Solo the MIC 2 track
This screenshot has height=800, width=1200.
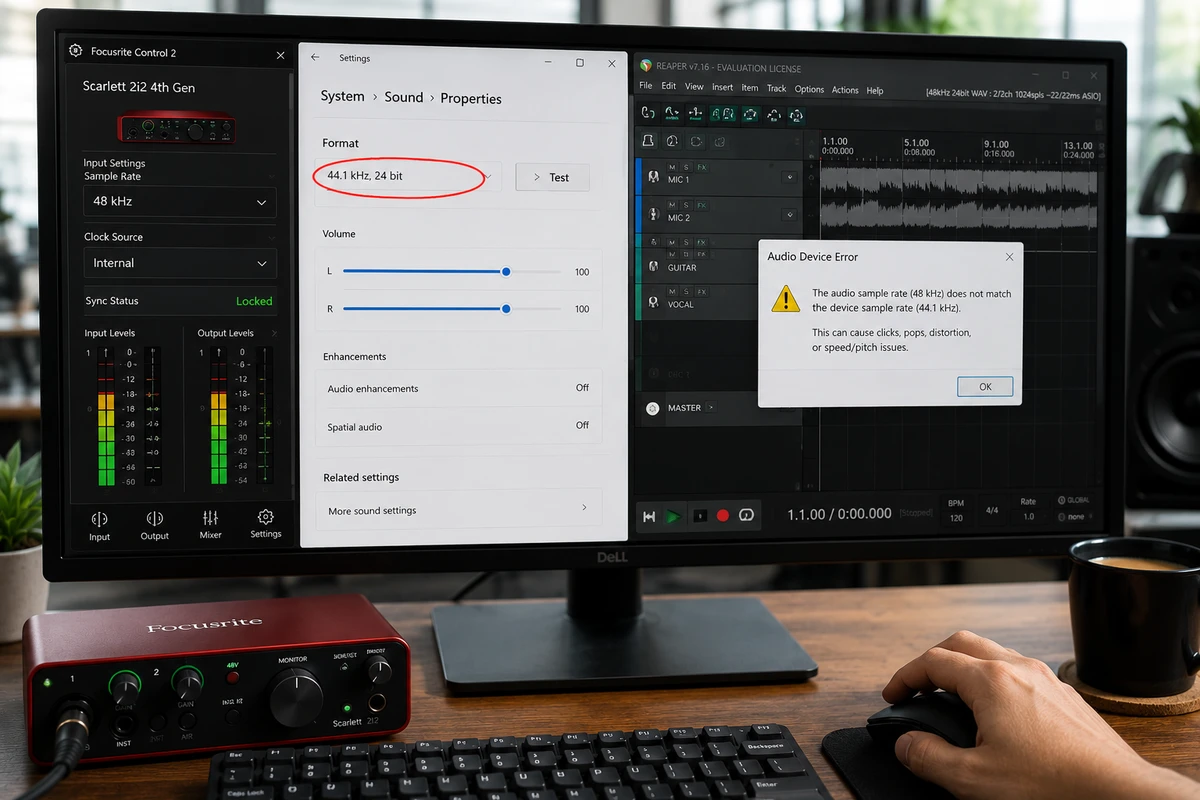click(686, 205)
